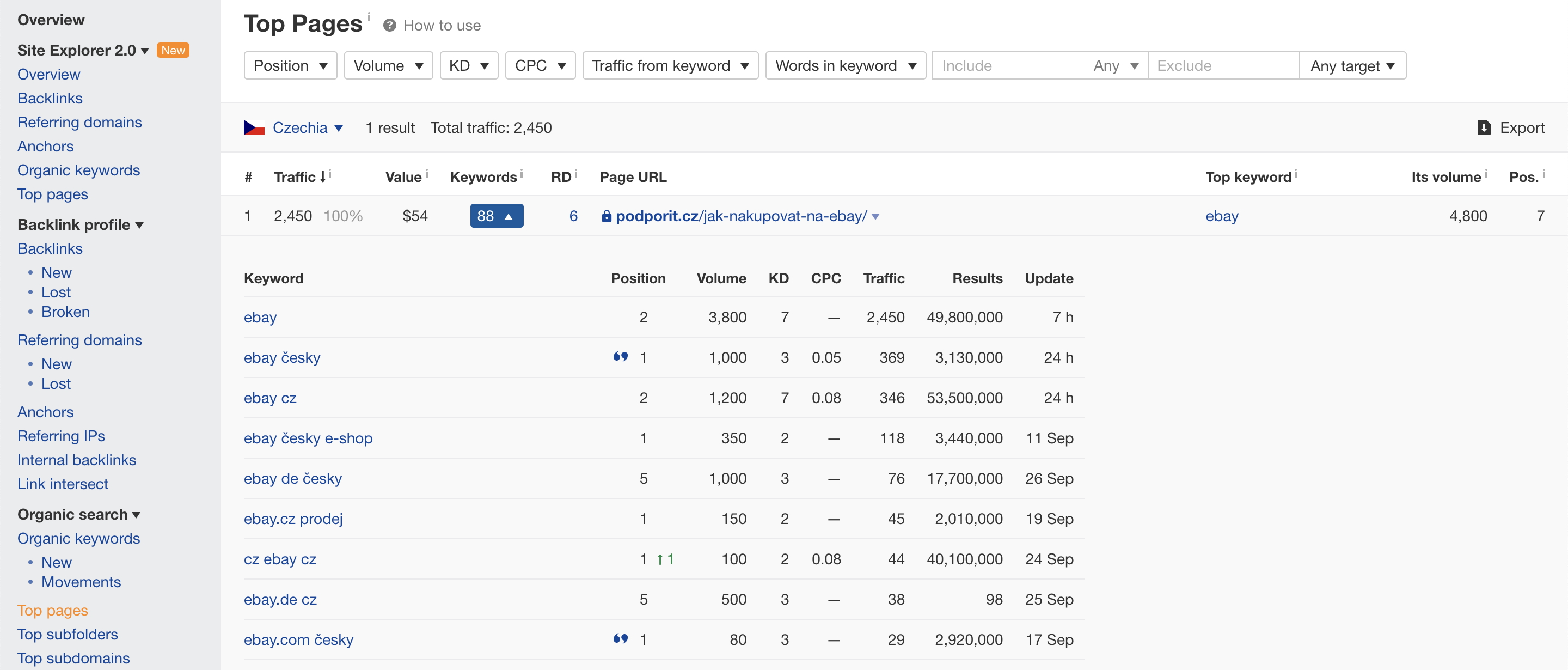Click the info icon beside Value column header
1568x670 pixels.
[427, 174]
